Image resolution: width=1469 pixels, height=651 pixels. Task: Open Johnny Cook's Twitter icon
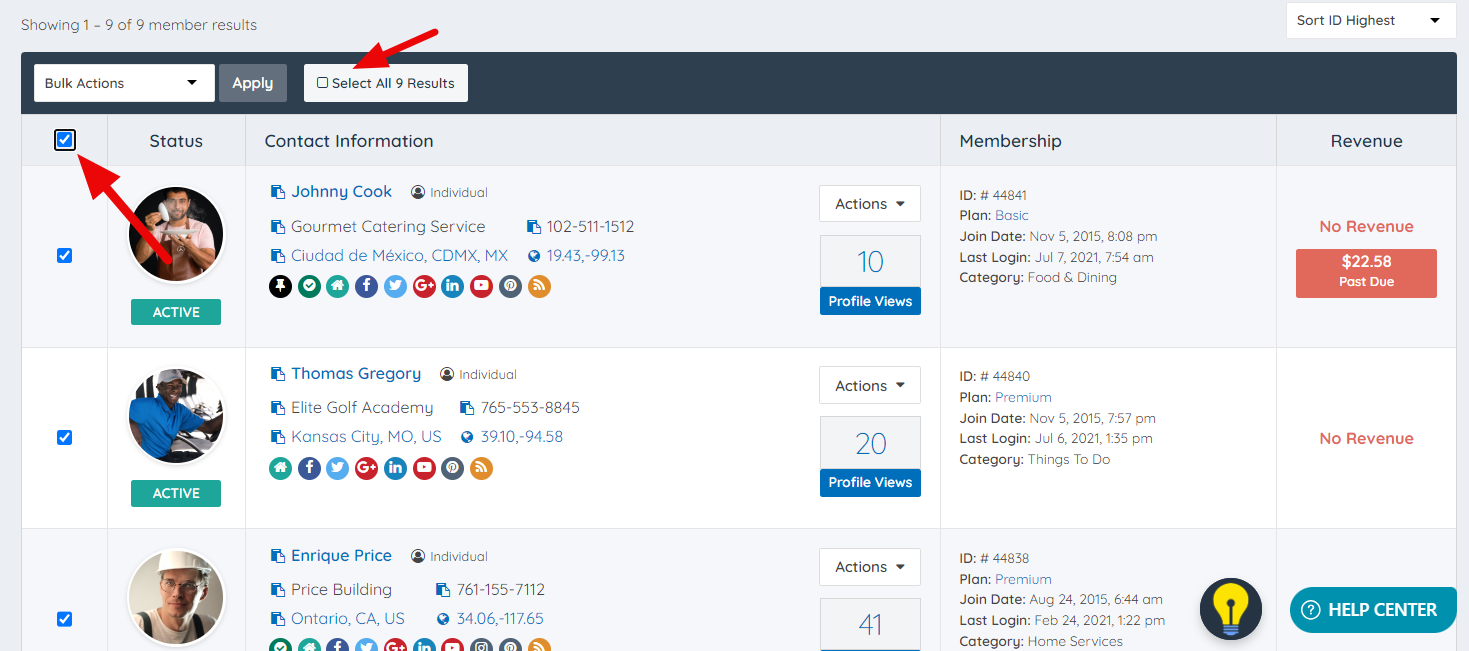click(396, 286)
